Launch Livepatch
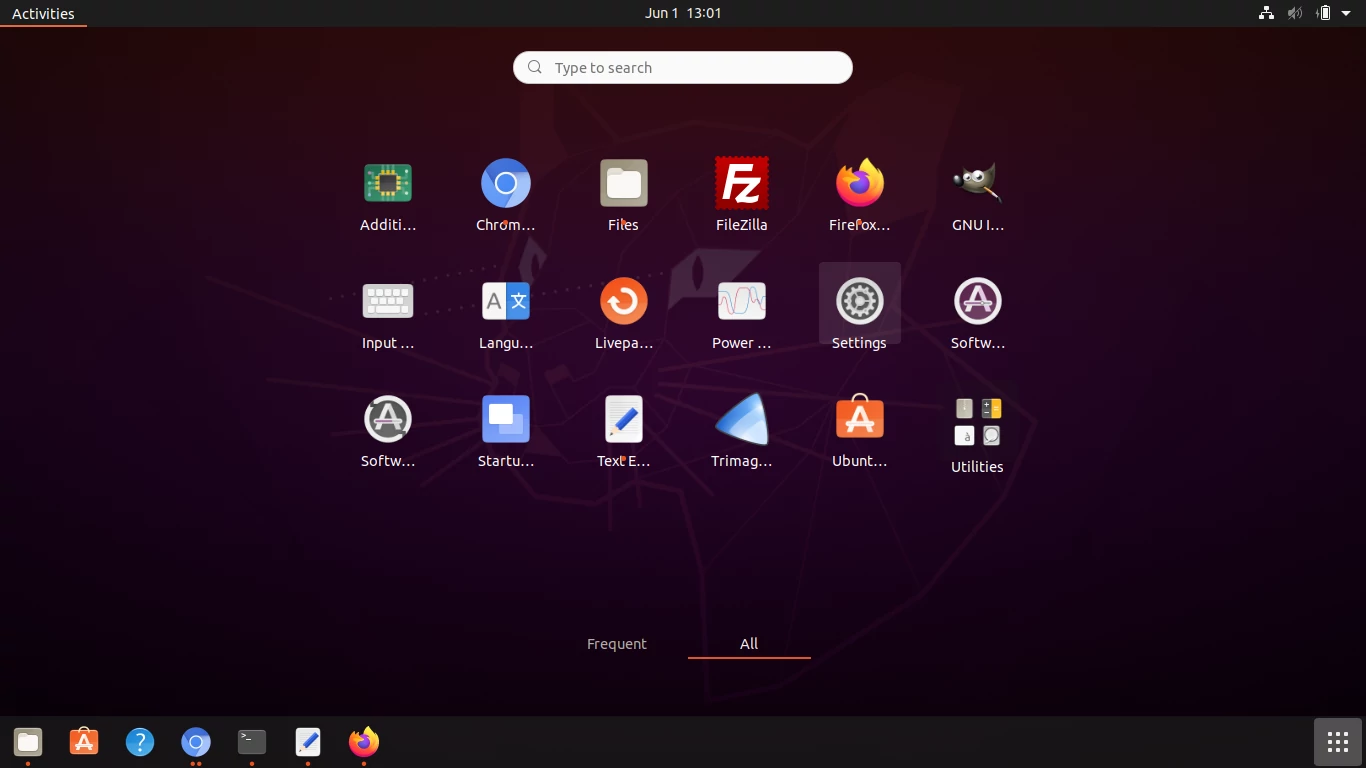This screenshot has width=1366, height=768. [x=624, y=314]
